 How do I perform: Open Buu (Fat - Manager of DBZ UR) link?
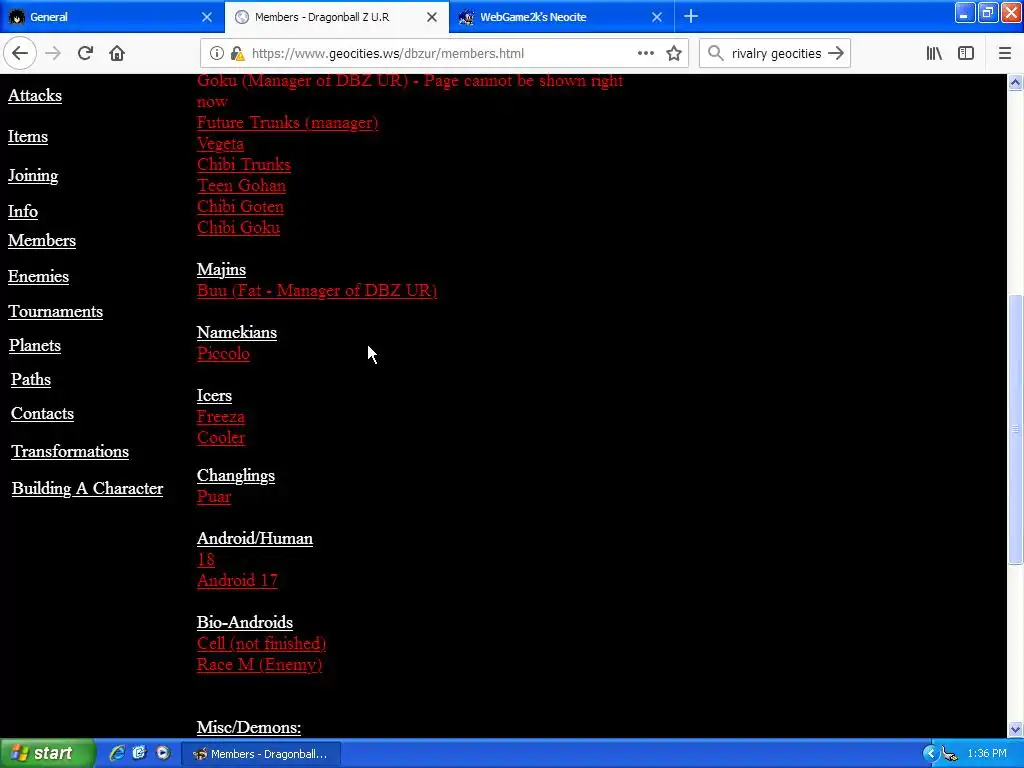point(317,291)
